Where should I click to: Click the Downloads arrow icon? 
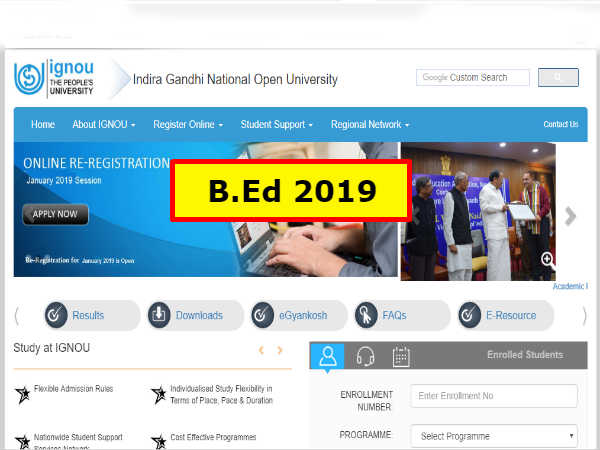160,316
